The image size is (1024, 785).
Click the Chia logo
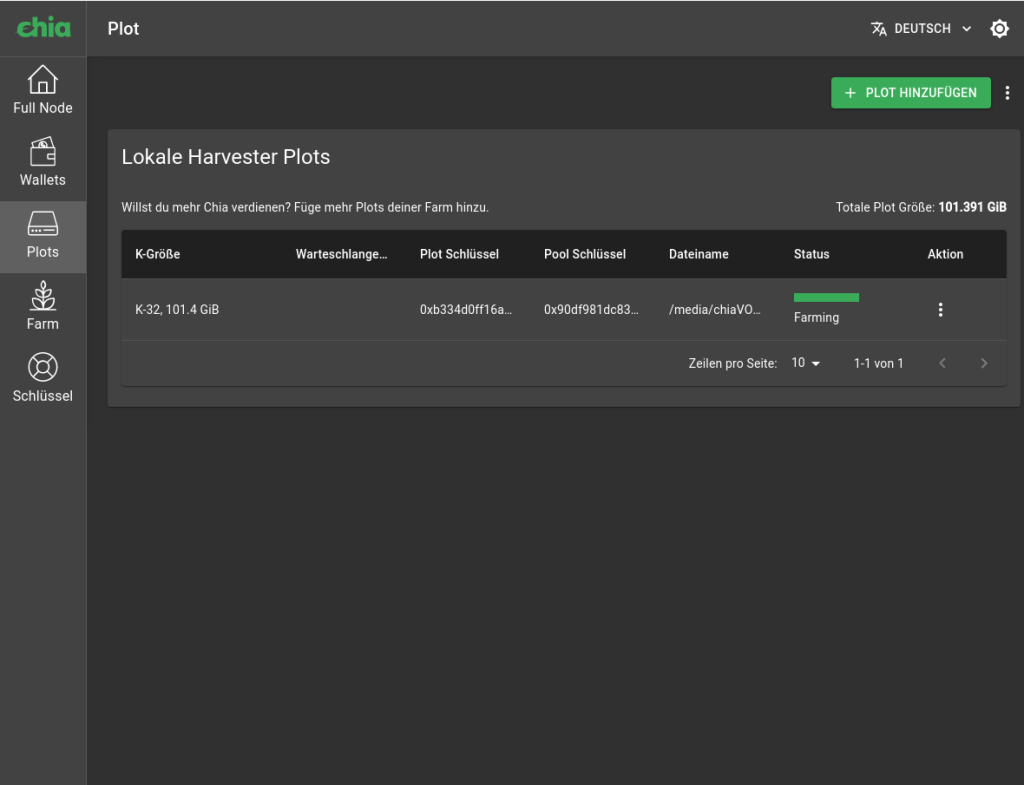(x=43, y=28)
